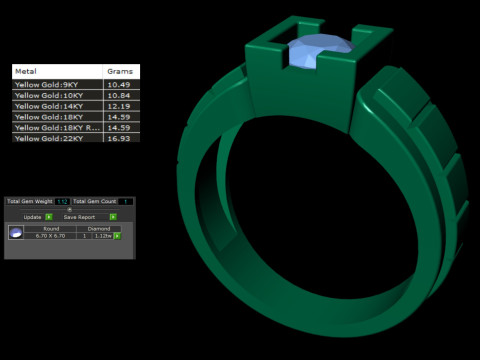This screenshot has width=480, height=360.
Task: Click the 12.19 grams value
Action: coord(119,106)
